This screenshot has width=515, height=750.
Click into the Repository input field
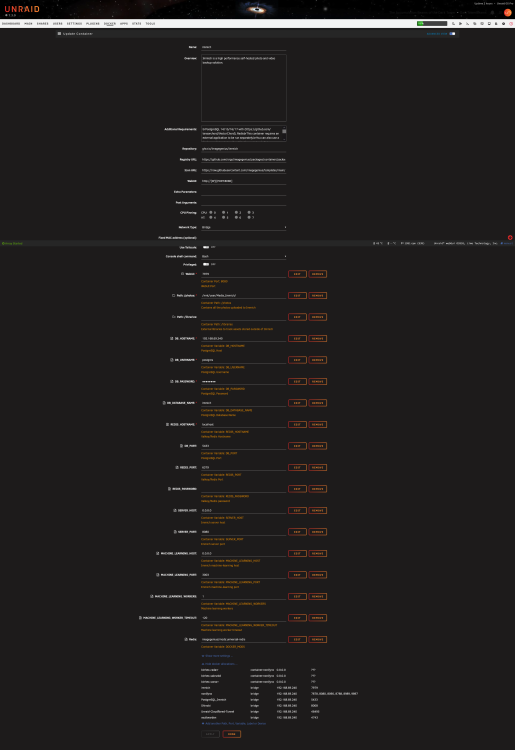click(x=243, y=149)
